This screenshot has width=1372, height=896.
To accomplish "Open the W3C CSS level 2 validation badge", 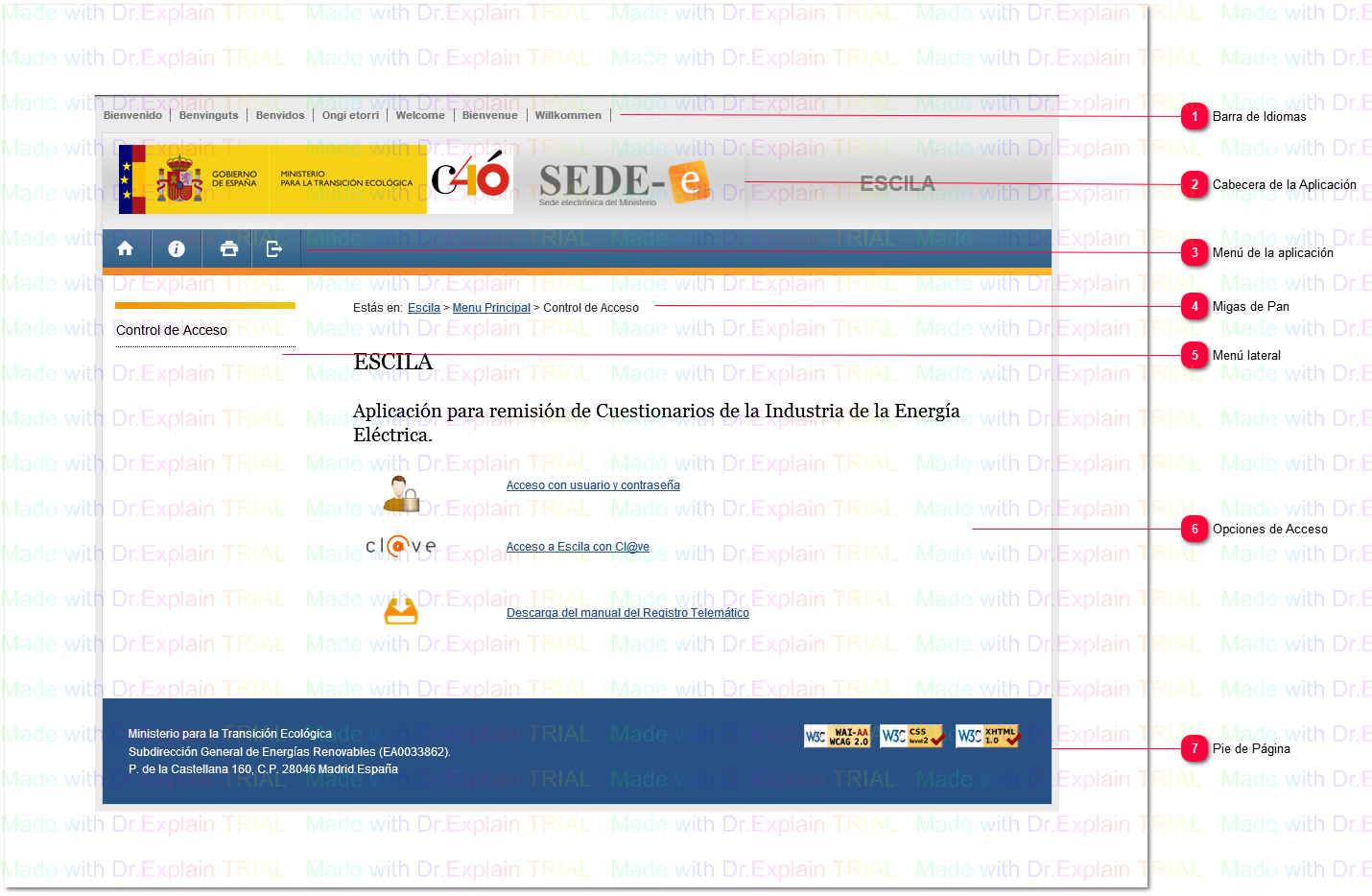I will tap(911, 736).
